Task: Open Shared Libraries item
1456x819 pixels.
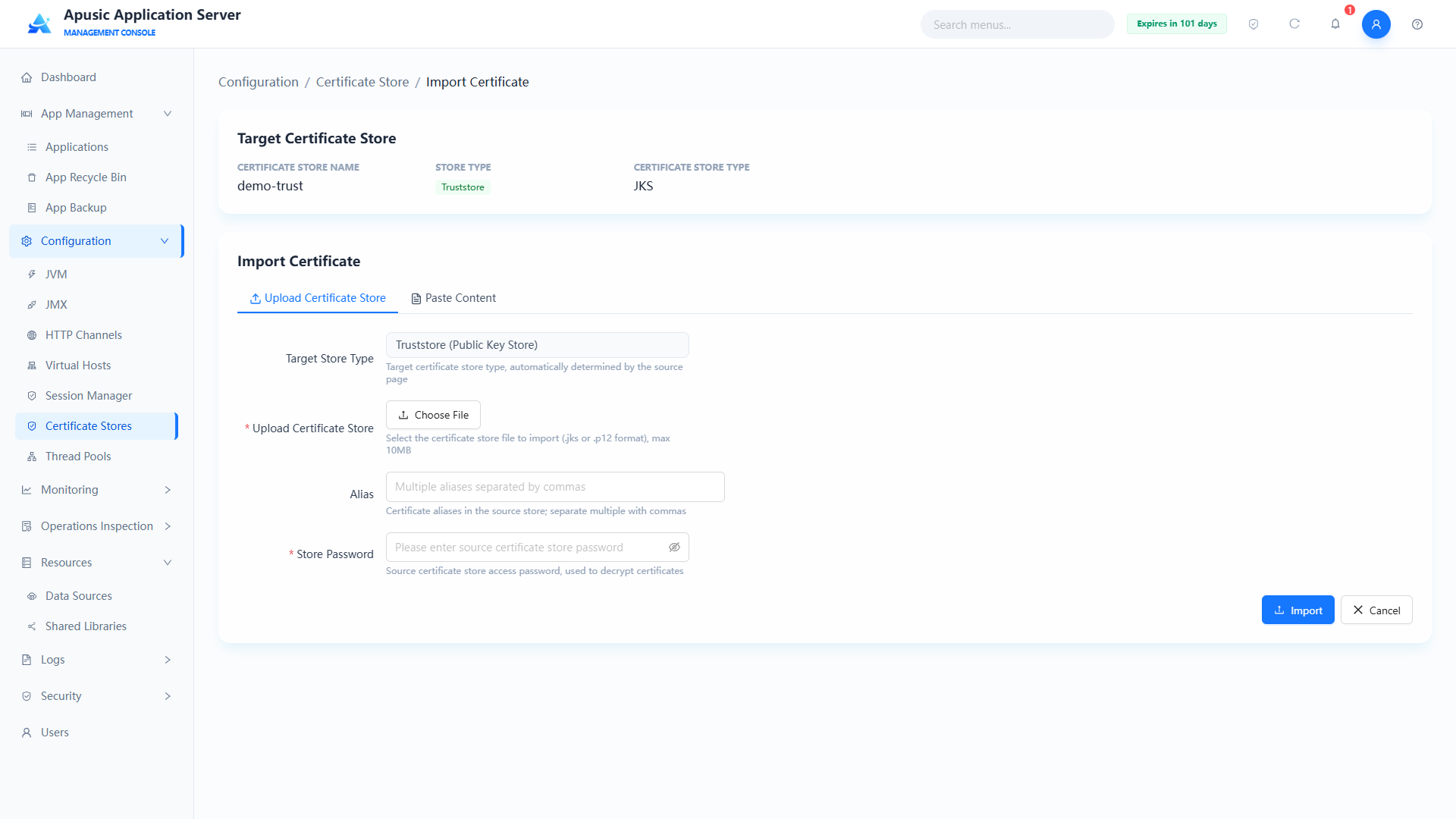Action: (x=97, y=626)
